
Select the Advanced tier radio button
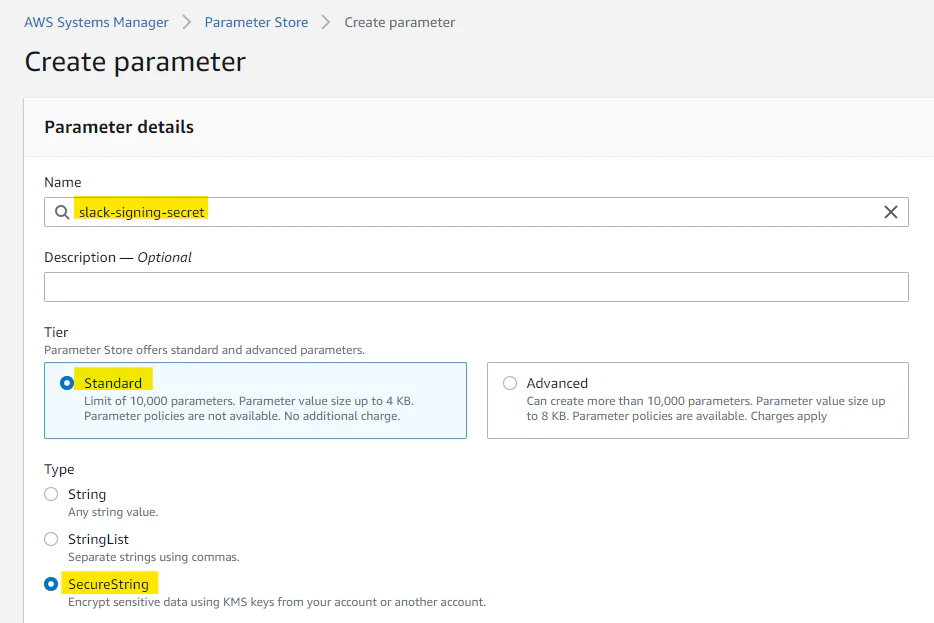510,383
